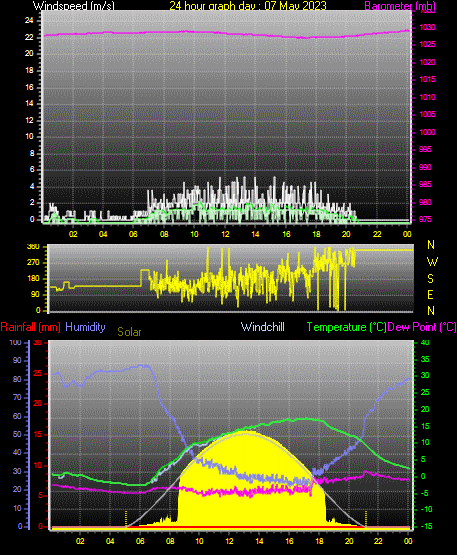This screenshot has width=457, height=555.
Task: Click the '24 hour graph day : 07 May 2023' title
Action: pyautogui.click(x=248, y=6)
